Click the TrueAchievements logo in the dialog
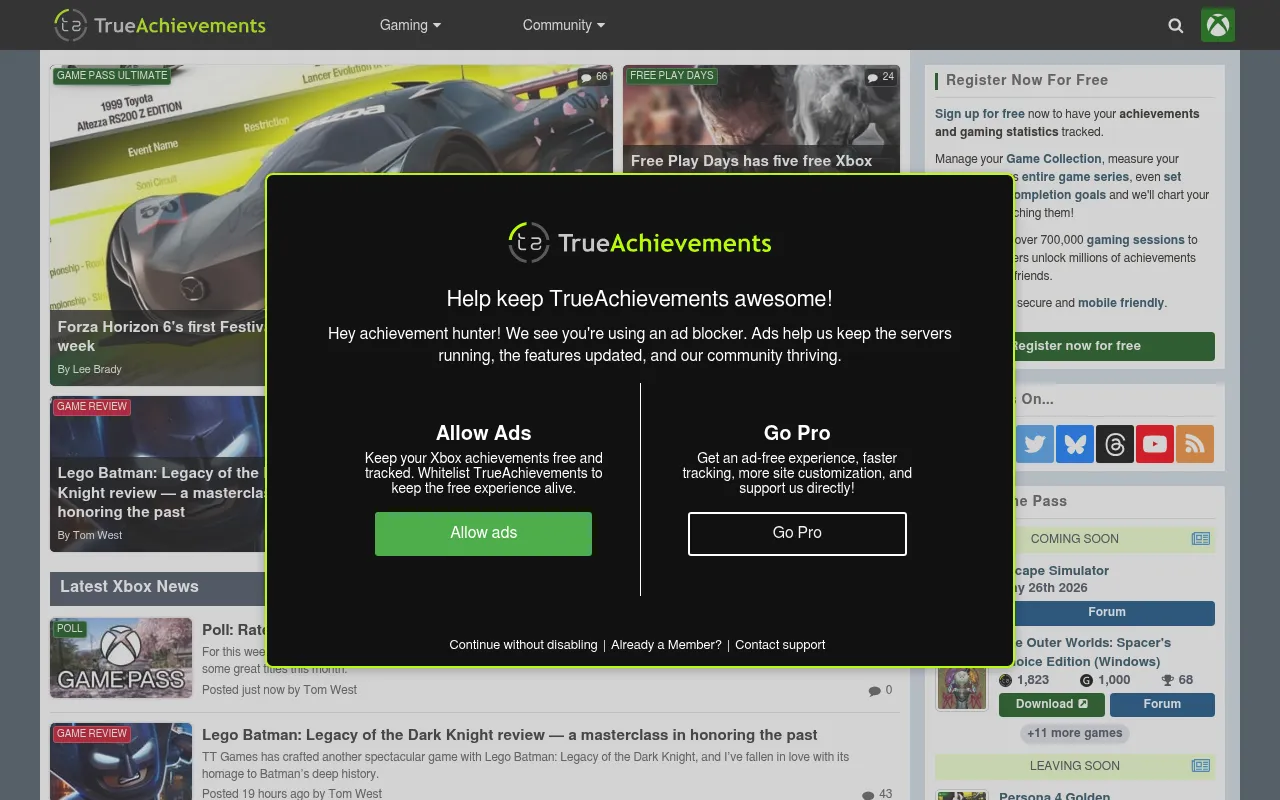This screenshot has width=1280, height=800. pos(640,242)
